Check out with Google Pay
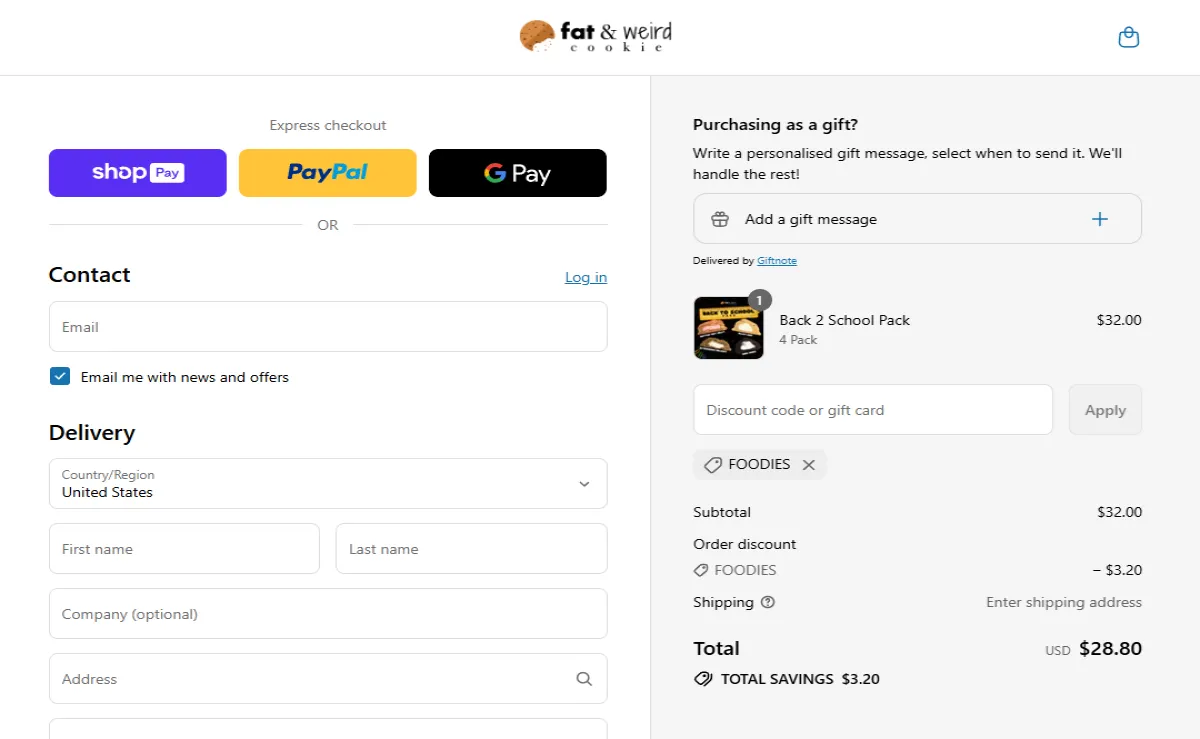1200x739 pixels. 517,172
